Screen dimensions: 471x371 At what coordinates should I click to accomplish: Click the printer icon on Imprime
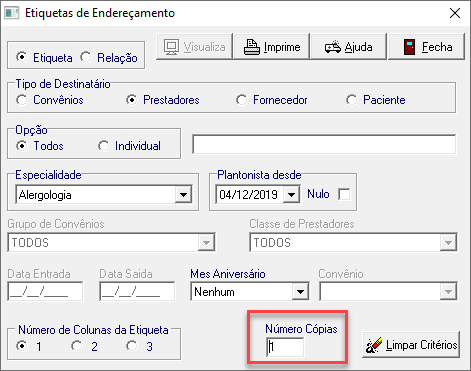252,47
